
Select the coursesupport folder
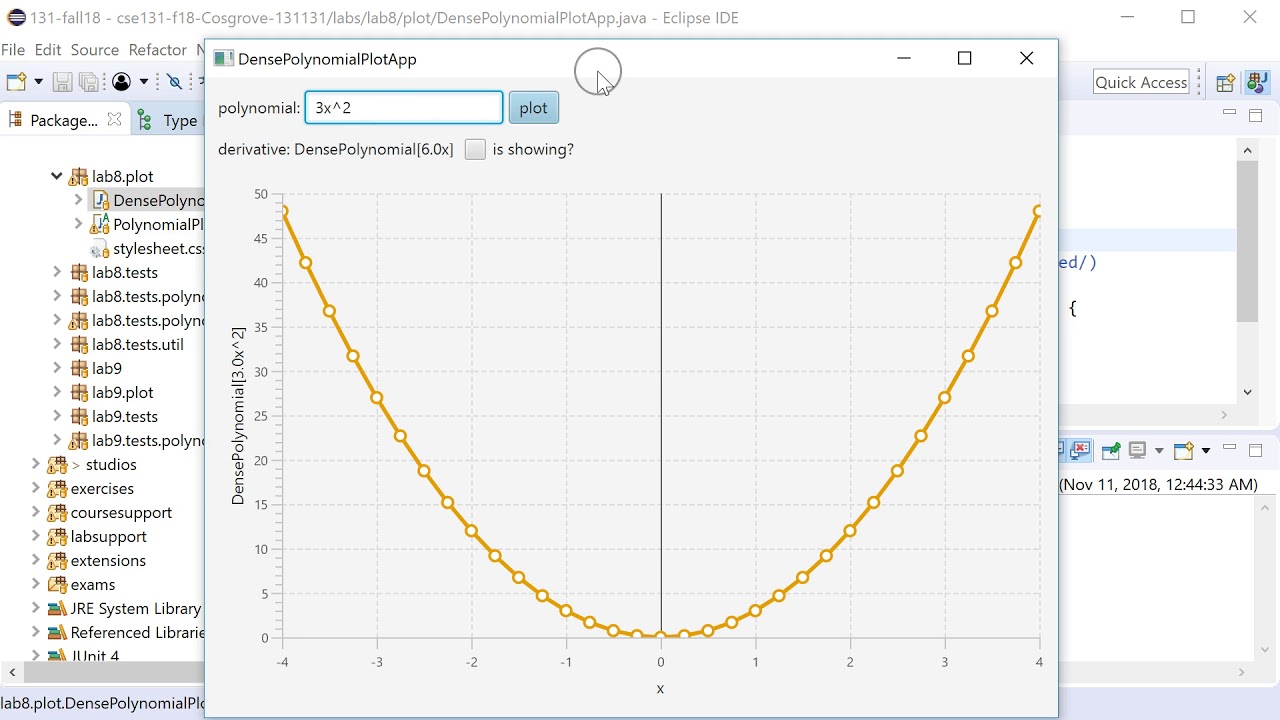121,512
